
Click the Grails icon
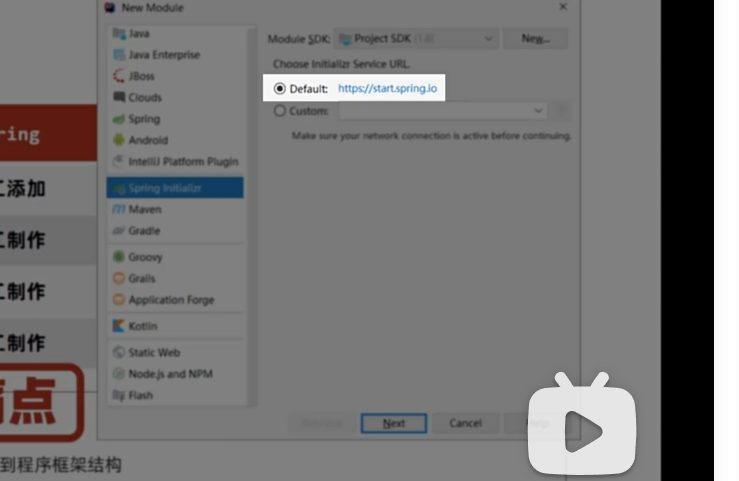click(x=119, y=278)
